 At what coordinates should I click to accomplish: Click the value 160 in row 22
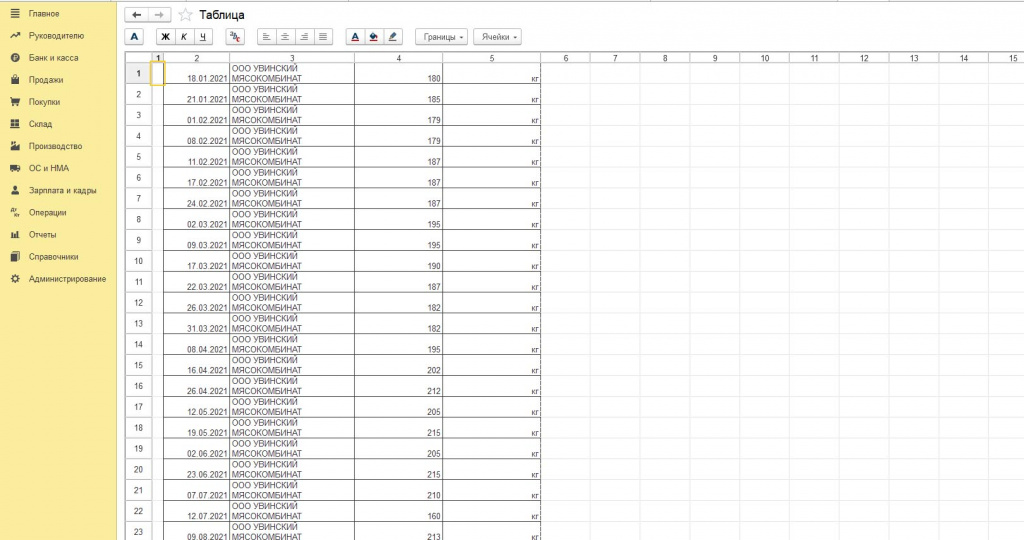click(398, 511)
